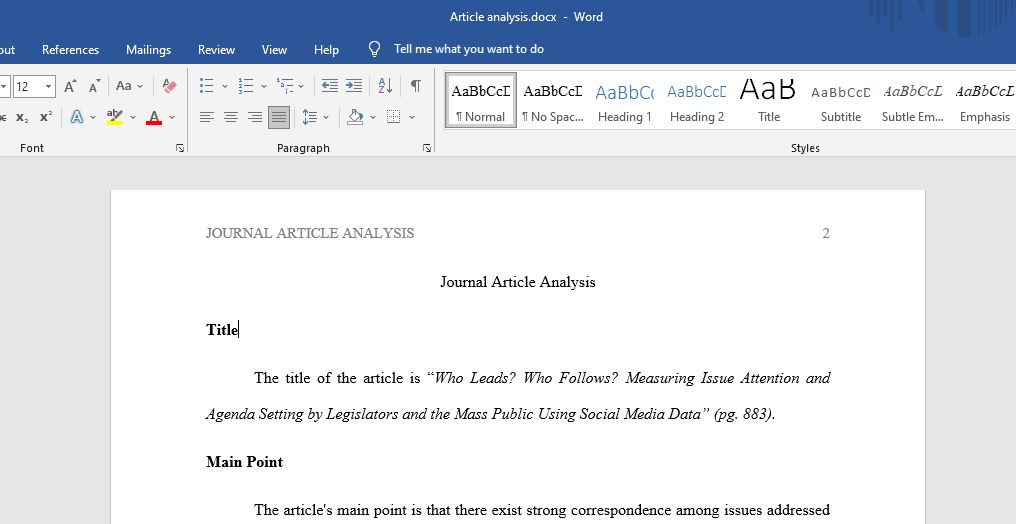Screen dimensions: 1016x524
Task: Click the bold Title heading in document
Action: [222, 330]
